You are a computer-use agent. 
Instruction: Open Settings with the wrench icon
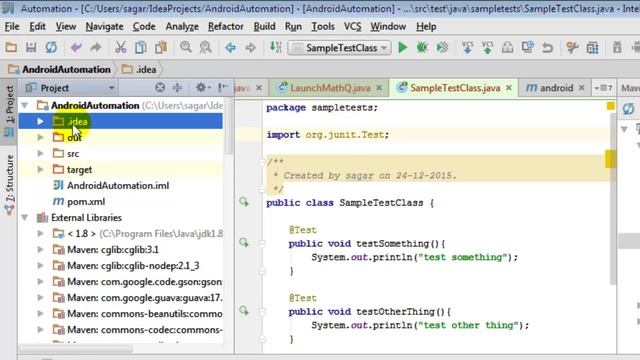click(x=572, y=48)
